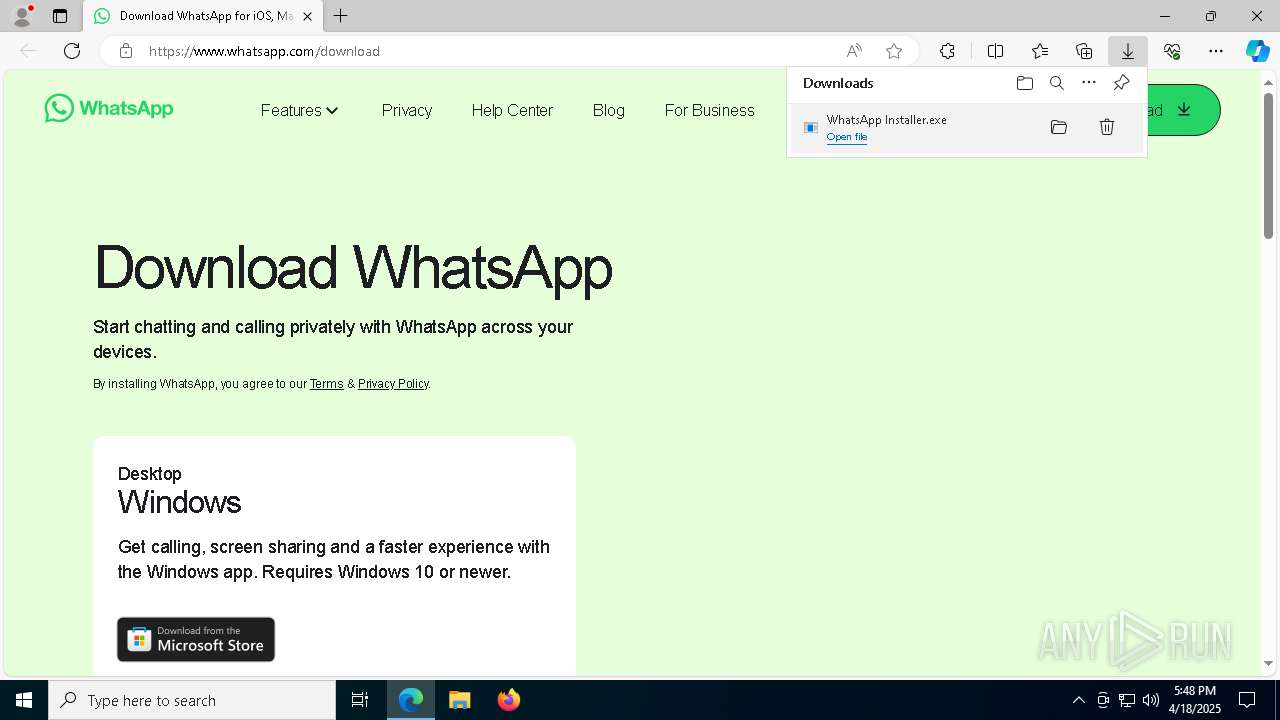The image size is (1280, 720).
Task: Click the page vertical scrollbar thumb
Action: click(x=1268, y=165)
